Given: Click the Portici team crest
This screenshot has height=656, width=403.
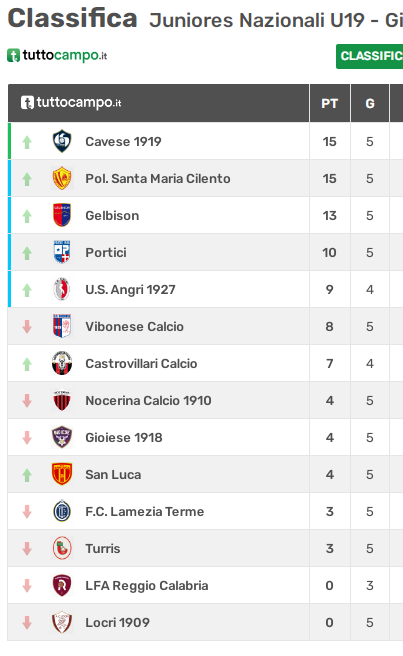Looking at the screenshot, I should [62, 252].
